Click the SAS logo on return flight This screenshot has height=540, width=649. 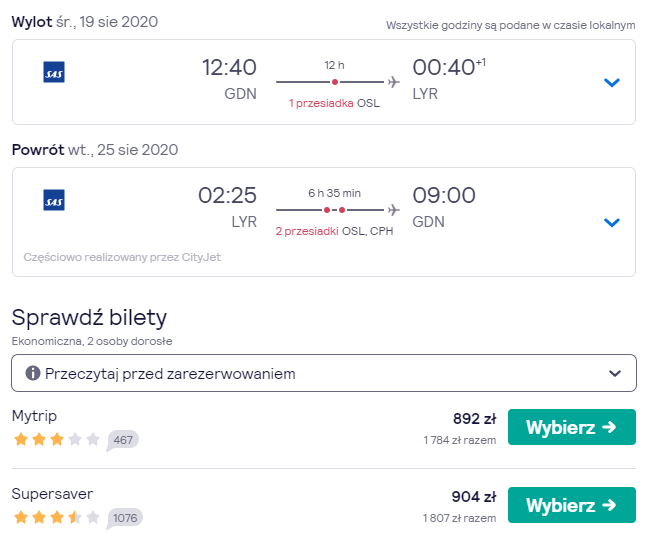pos(54,200)
